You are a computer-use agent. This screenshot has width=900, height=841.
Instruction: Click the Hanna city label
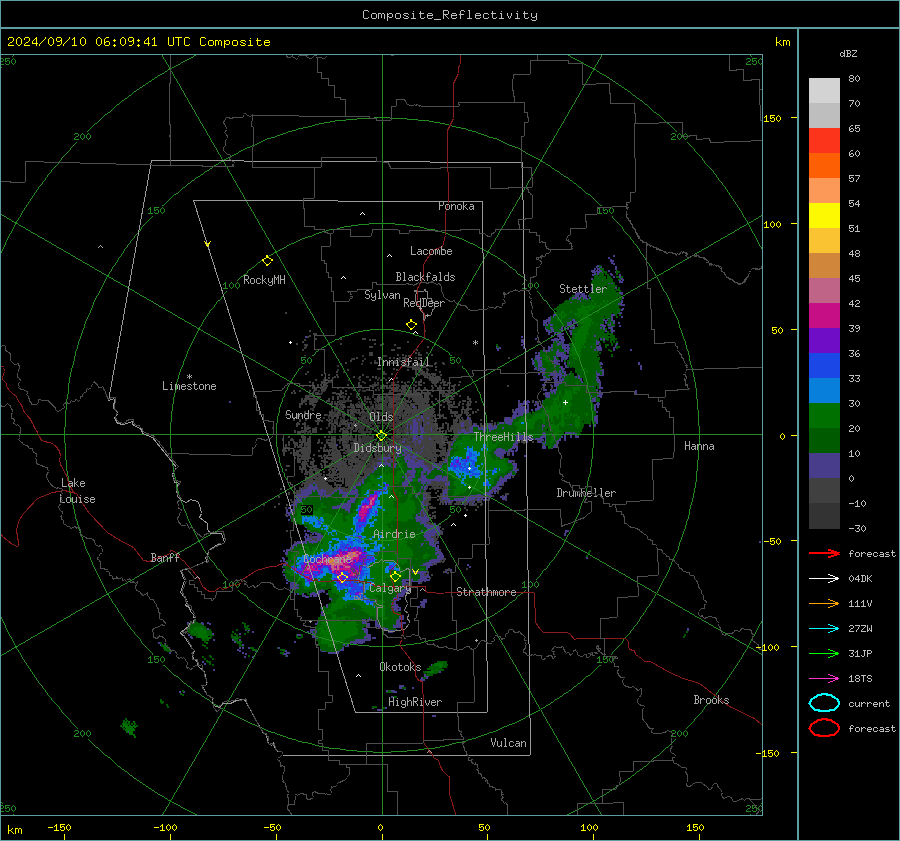pyautogui.click(x=699, y=446)
